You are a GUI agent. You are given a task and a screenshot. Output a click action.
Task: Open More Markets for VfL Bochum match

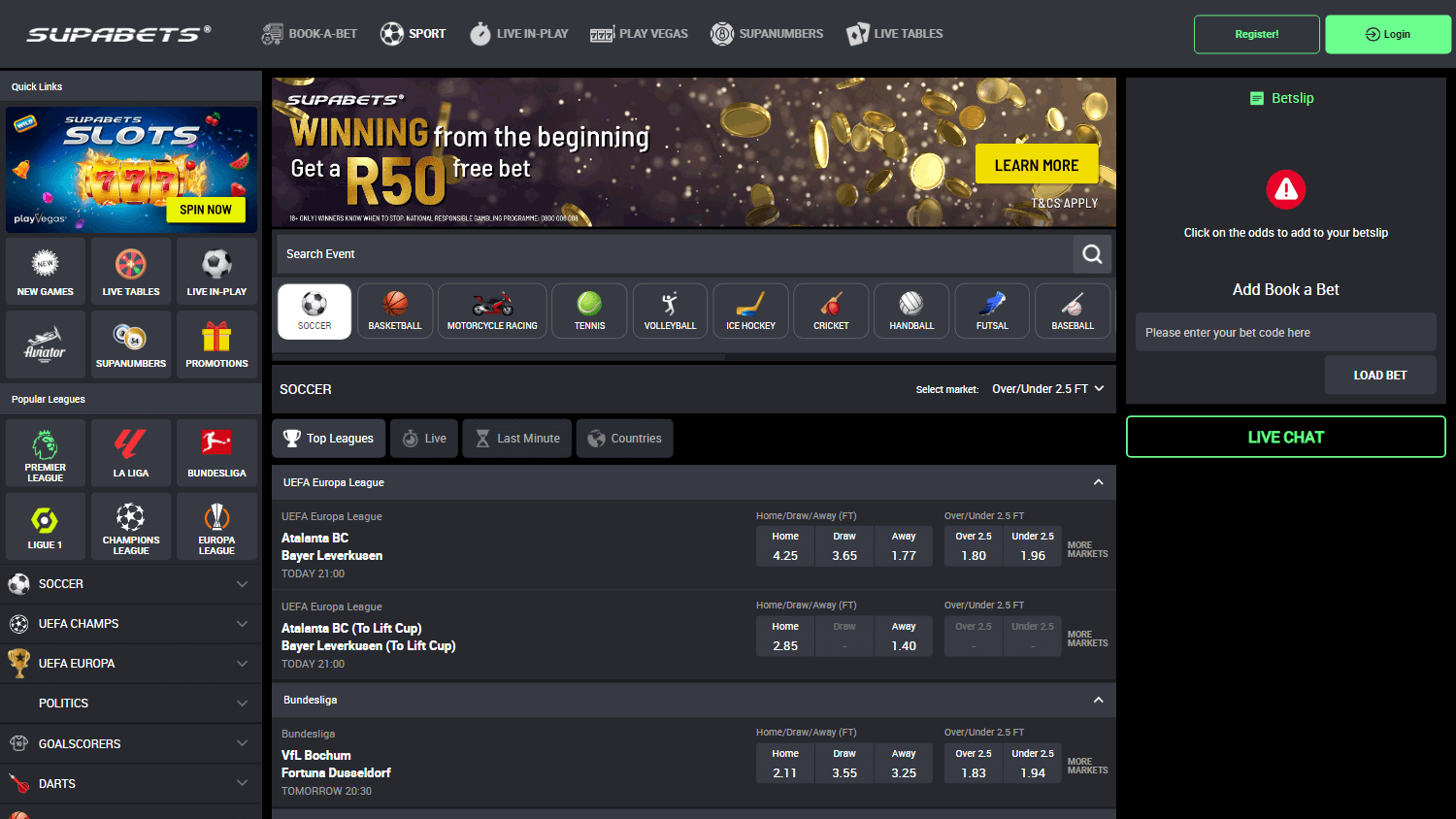1087,766
